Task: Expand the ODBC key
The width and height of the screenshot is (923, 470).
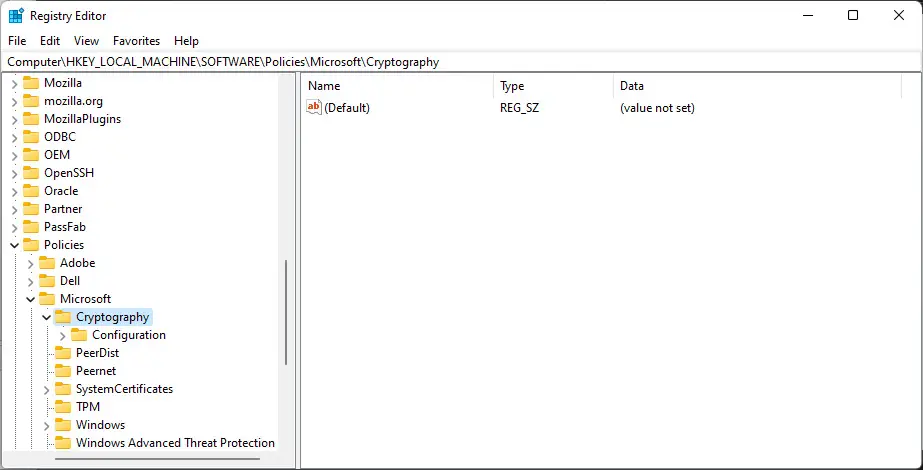Action: click(15, 138)
